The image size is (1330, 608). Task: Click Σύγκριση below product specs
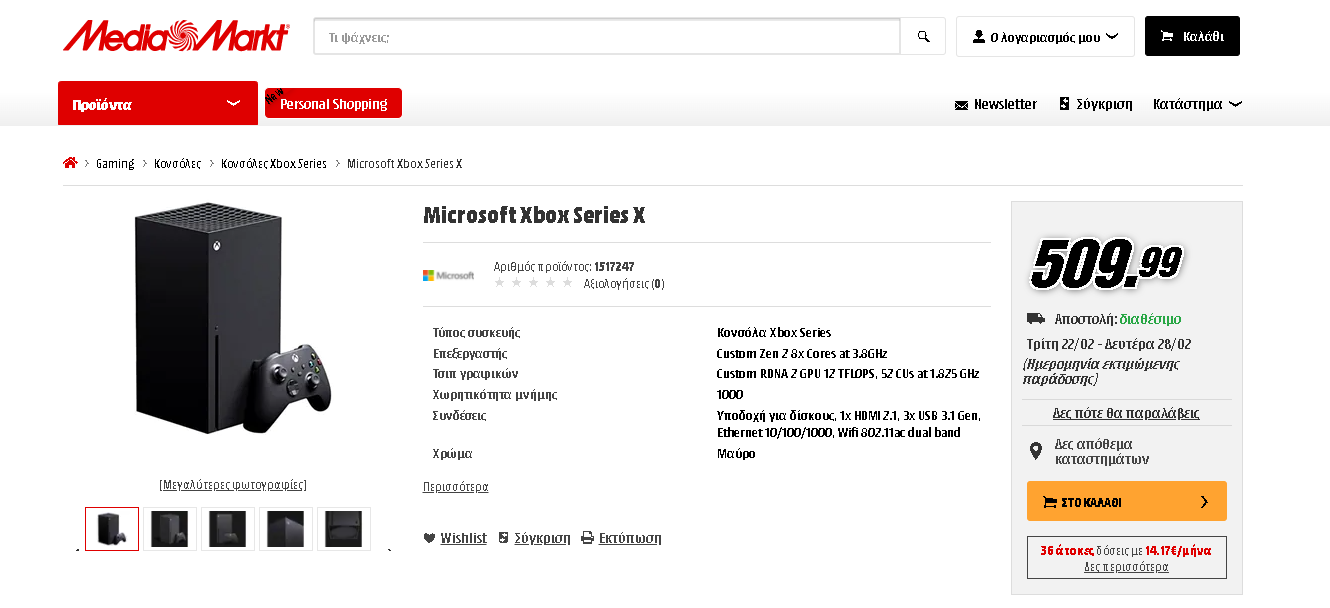point(542,538)
